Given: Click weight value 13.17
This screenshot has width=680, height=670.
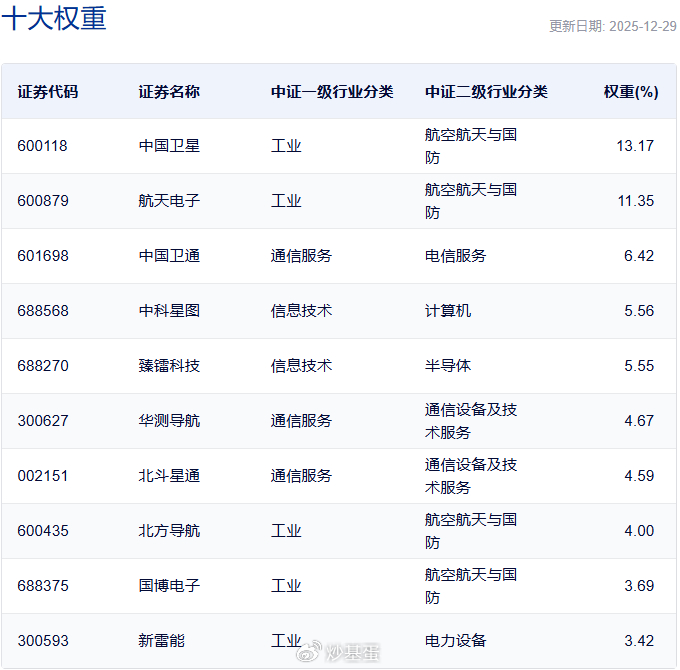Looking at the screenshot, I should [635, 146].
